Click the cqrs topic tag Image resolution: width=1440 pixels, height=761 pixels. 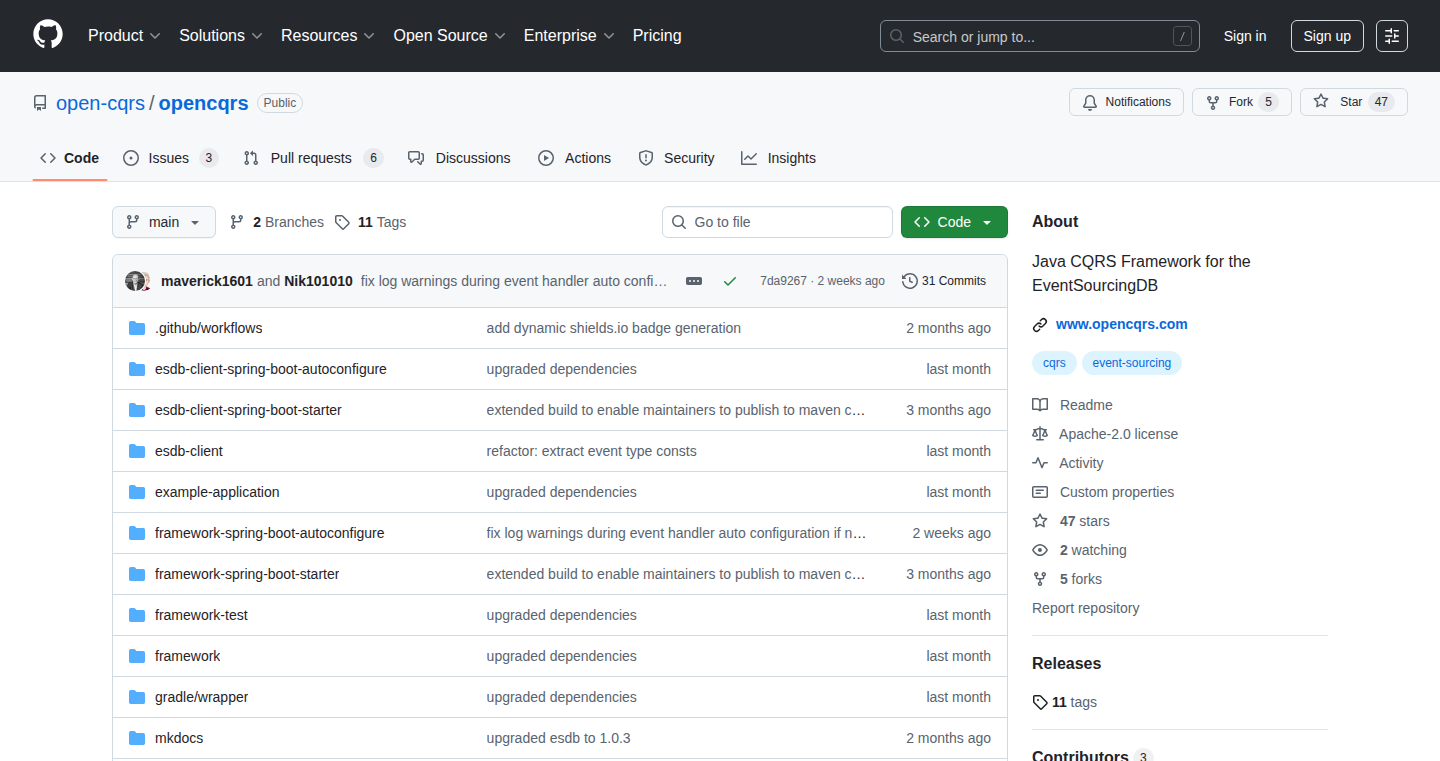(x=1054, y=363)
